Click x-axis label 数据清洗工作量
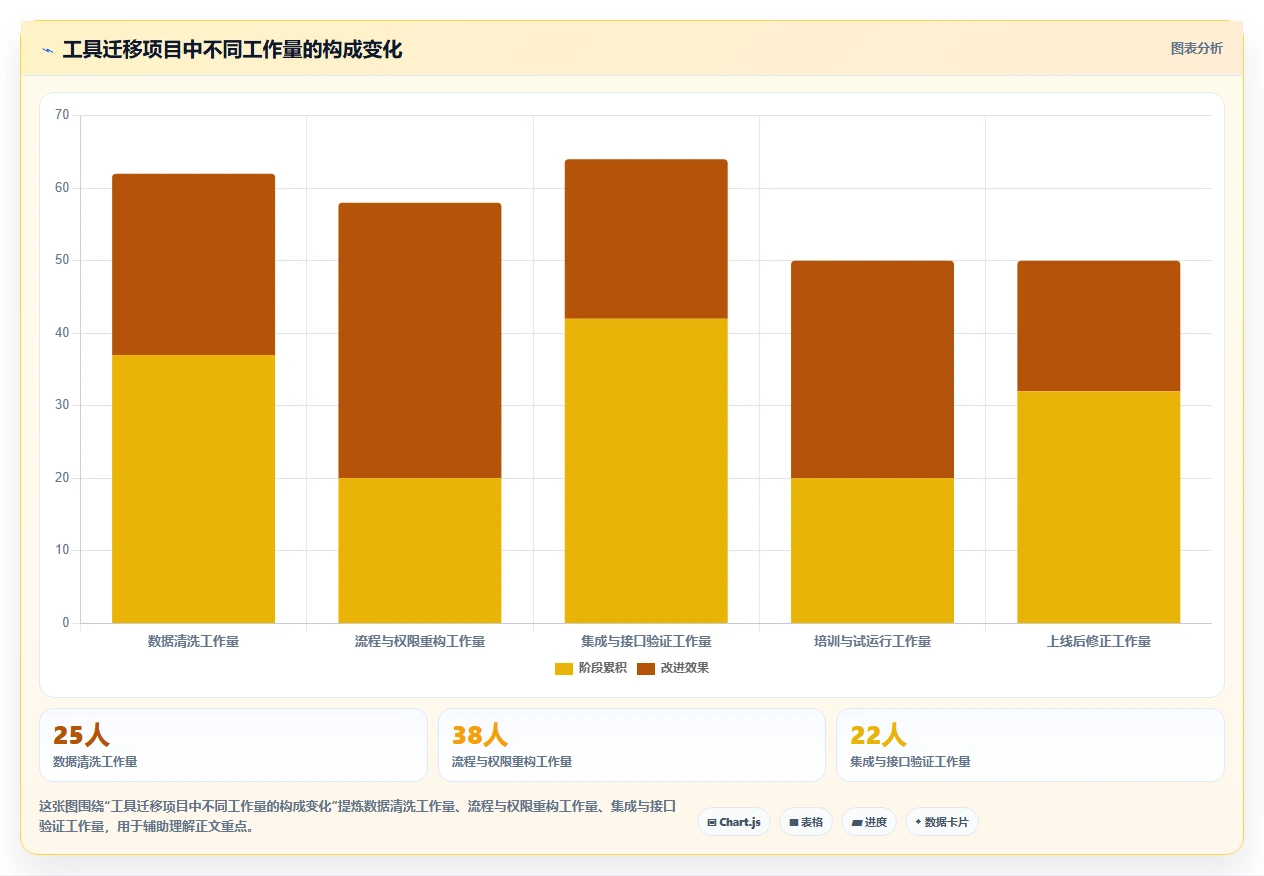This screenshot has width=1264, height=876. [x=193, y=641]
